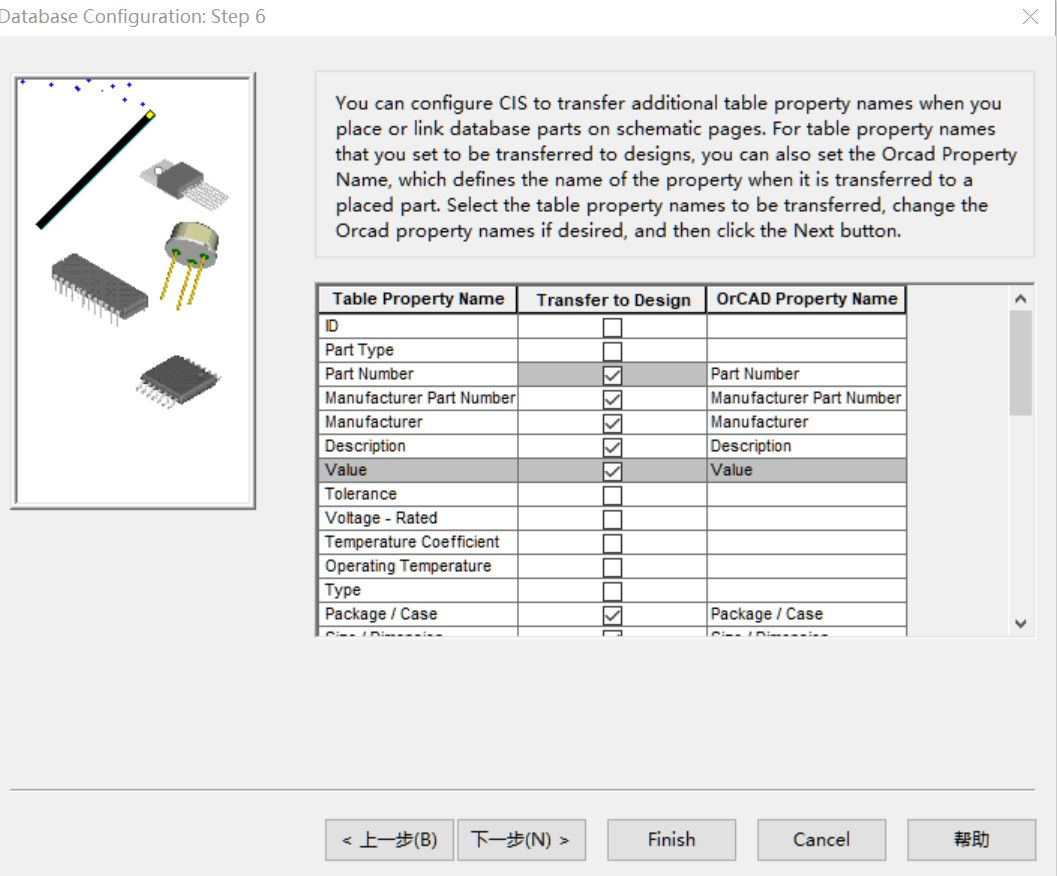The image size is (1057, 876).
Task: Return to the previous wizard step
Action: click(x=389, y=839)
